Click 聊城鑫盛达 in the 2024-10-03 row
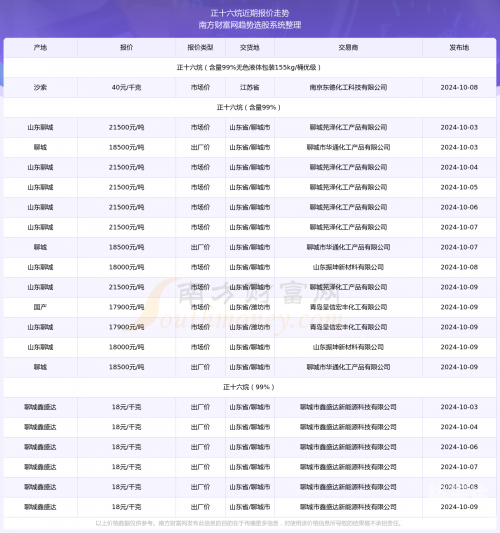The height and width of the screenshot is (533, 500). coord(40,407)
